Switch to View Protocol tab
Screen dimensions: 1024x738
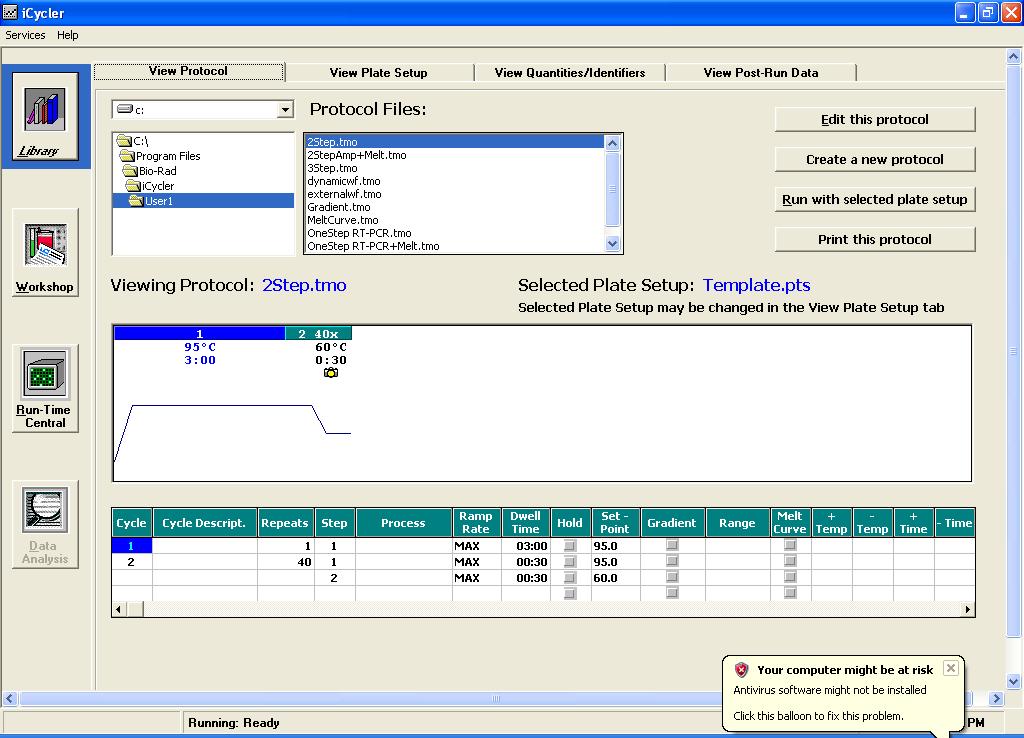[x=189, y=71]
